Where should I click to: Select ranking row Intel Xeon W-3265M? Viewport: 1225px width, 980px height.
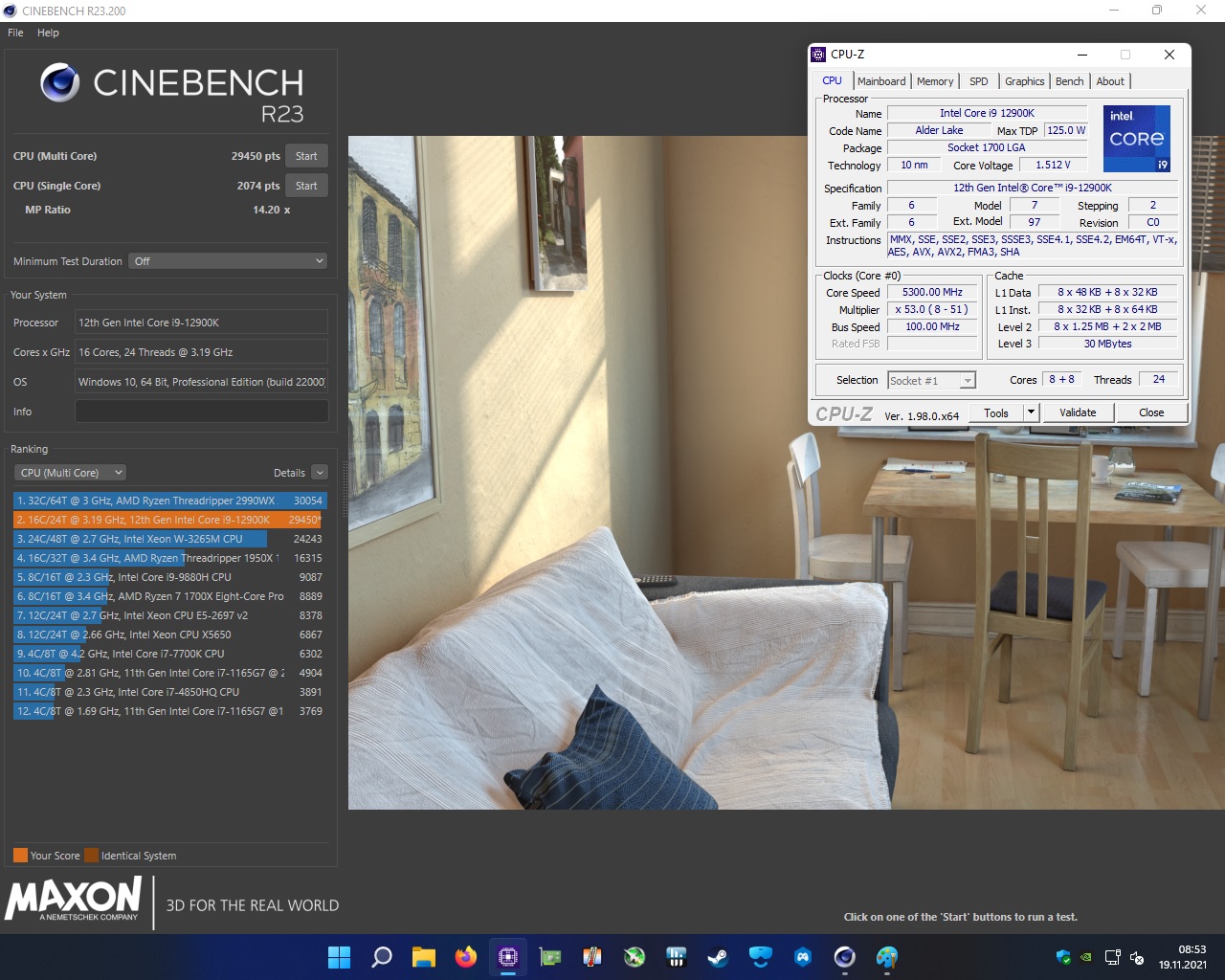pyautogui.click(x=170, y=539)
